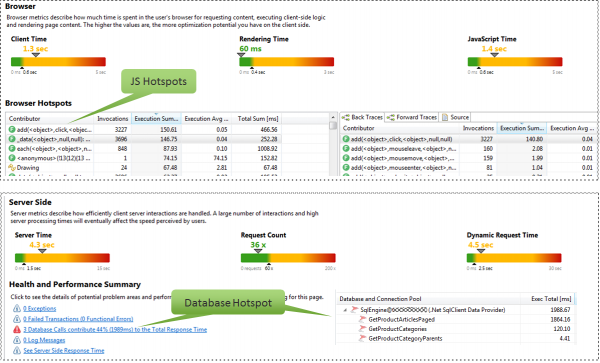Sort Browser Hotspots by Total Sum [ms] column
600x363 pixels.
257,119
